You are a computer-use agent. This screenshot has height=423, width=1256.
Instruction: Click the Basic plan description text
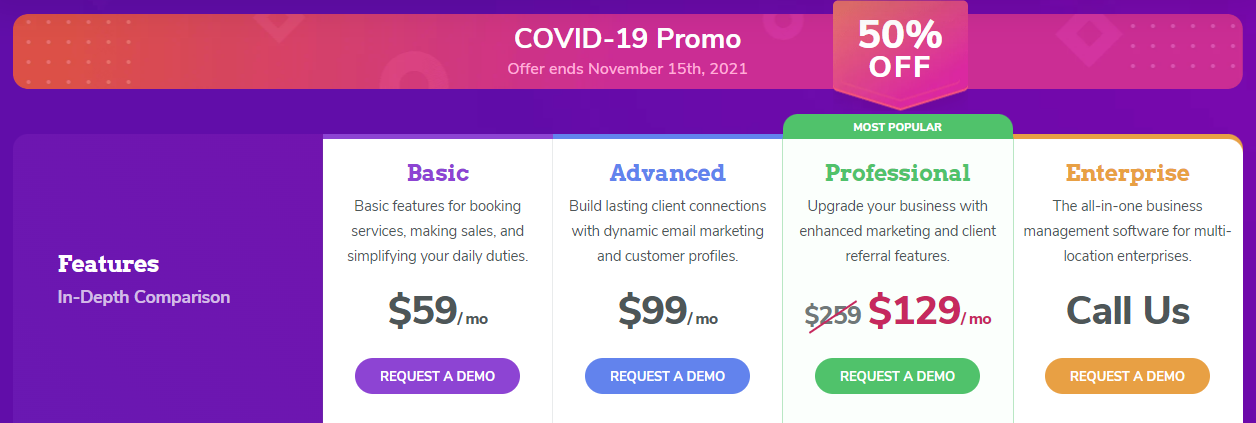(x=438, y=231)
